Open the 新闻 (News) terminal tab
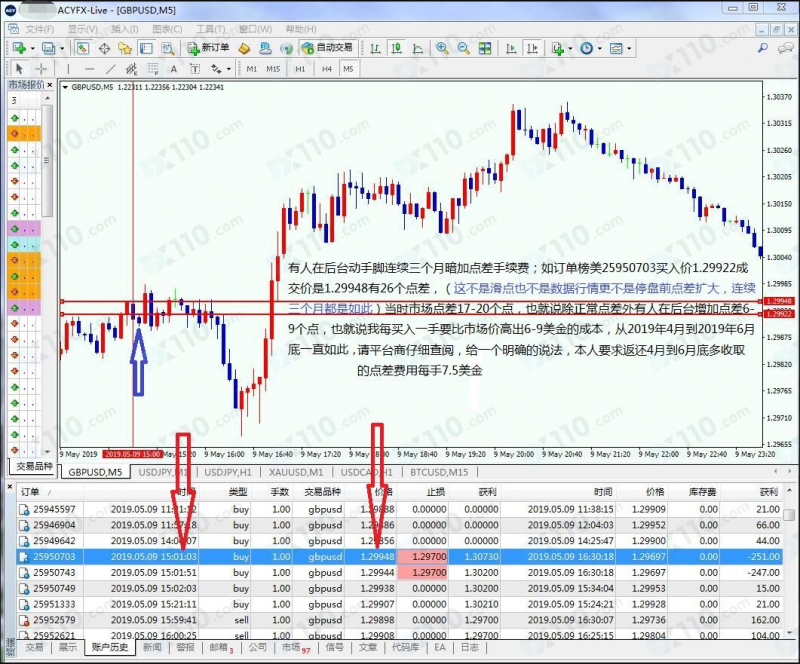The image size is (800, 664). tap(152, 648)
